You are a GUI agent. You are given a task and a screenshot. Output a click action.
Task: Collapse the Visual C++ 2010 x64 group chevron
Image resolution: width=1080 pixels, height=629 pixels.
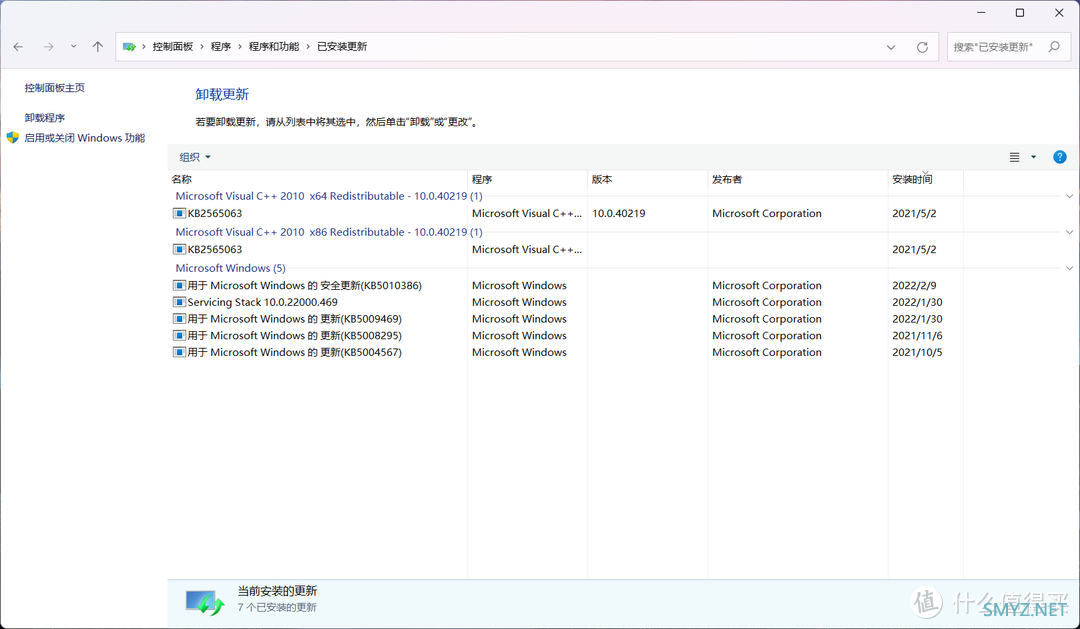coord(1070,196)
